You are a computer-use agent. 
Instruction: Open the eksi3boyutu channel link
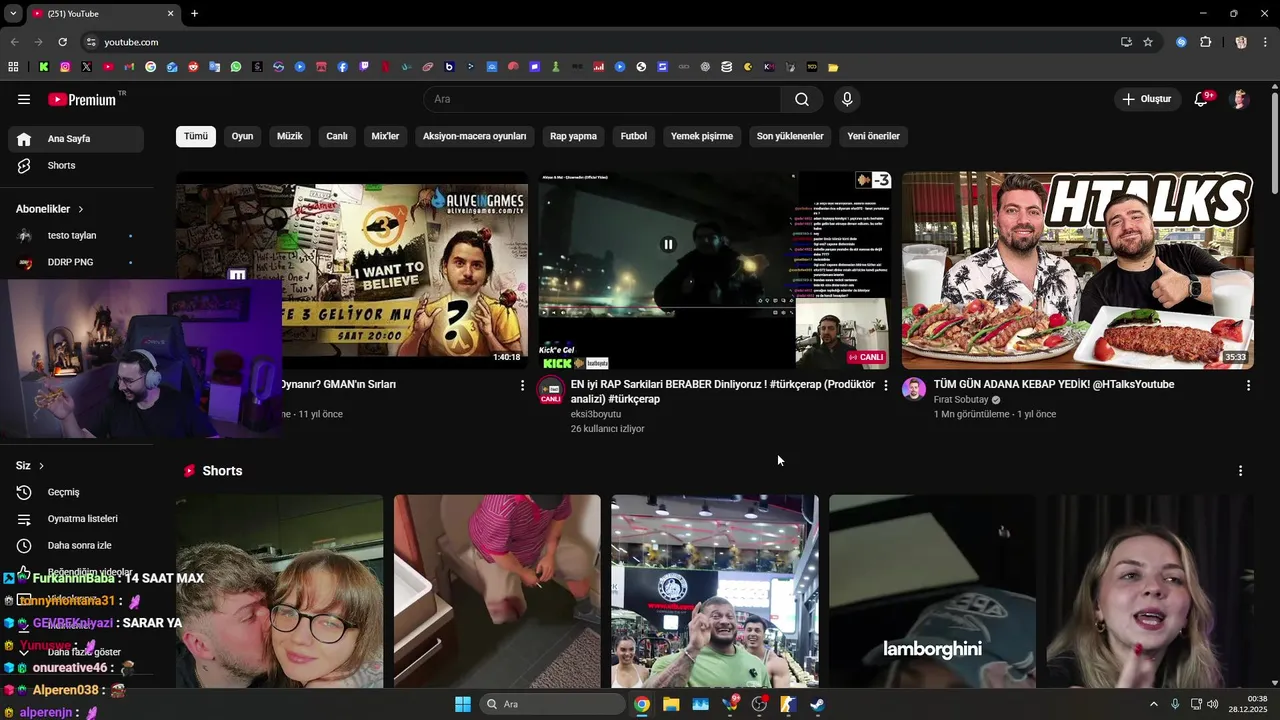coord(596,414)
